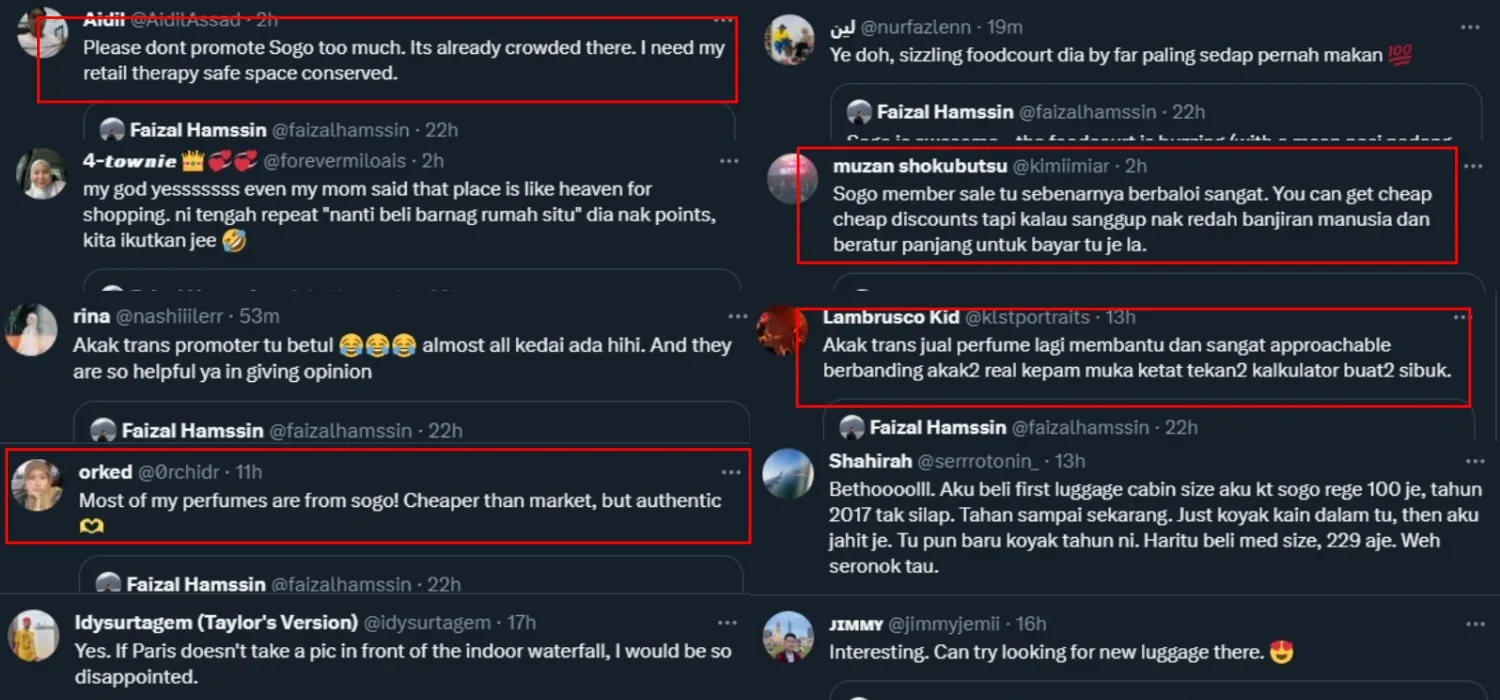
Task: Click the display name Idysurtagem (Taylor's Version)
Action: coord(216,623)
